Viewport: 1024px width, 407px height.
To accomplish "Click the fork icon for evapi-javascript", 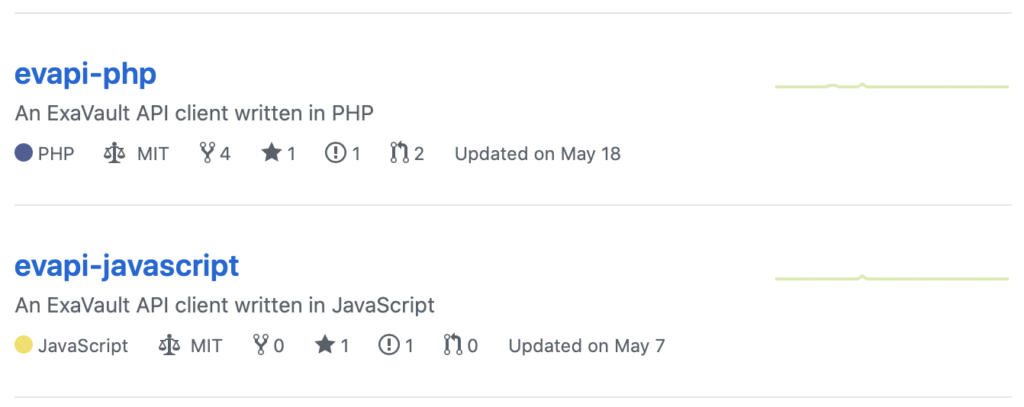I will 261,345.
